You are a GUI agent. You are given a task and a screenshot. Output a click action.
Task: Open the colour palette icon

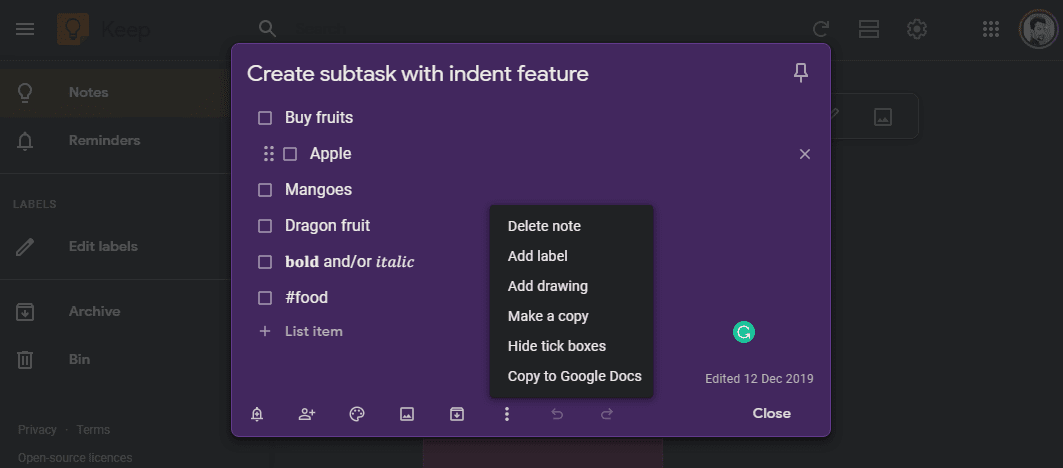click(x=357, y=414)
